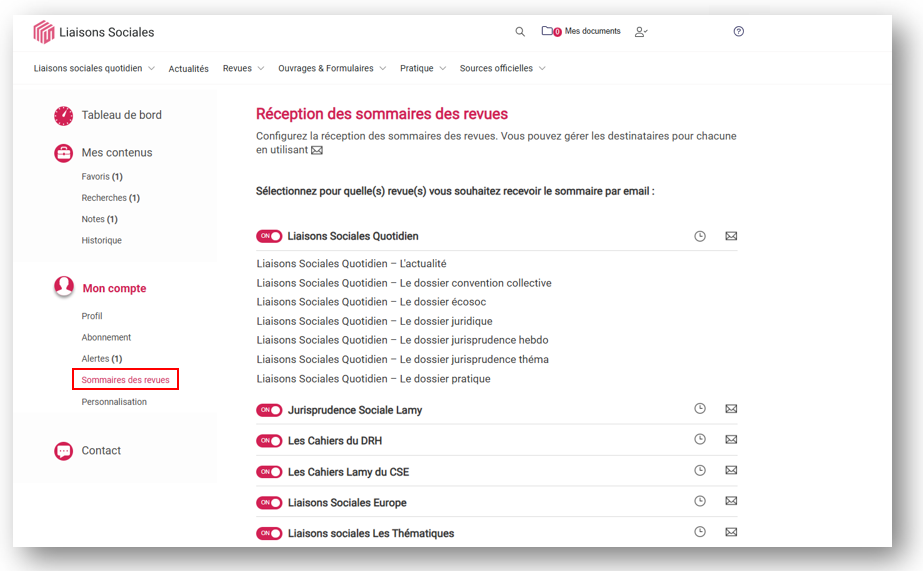Click the Mes contenus briefcase icon
This screenshot has width=923, height=571.
(x=64, y=153)
